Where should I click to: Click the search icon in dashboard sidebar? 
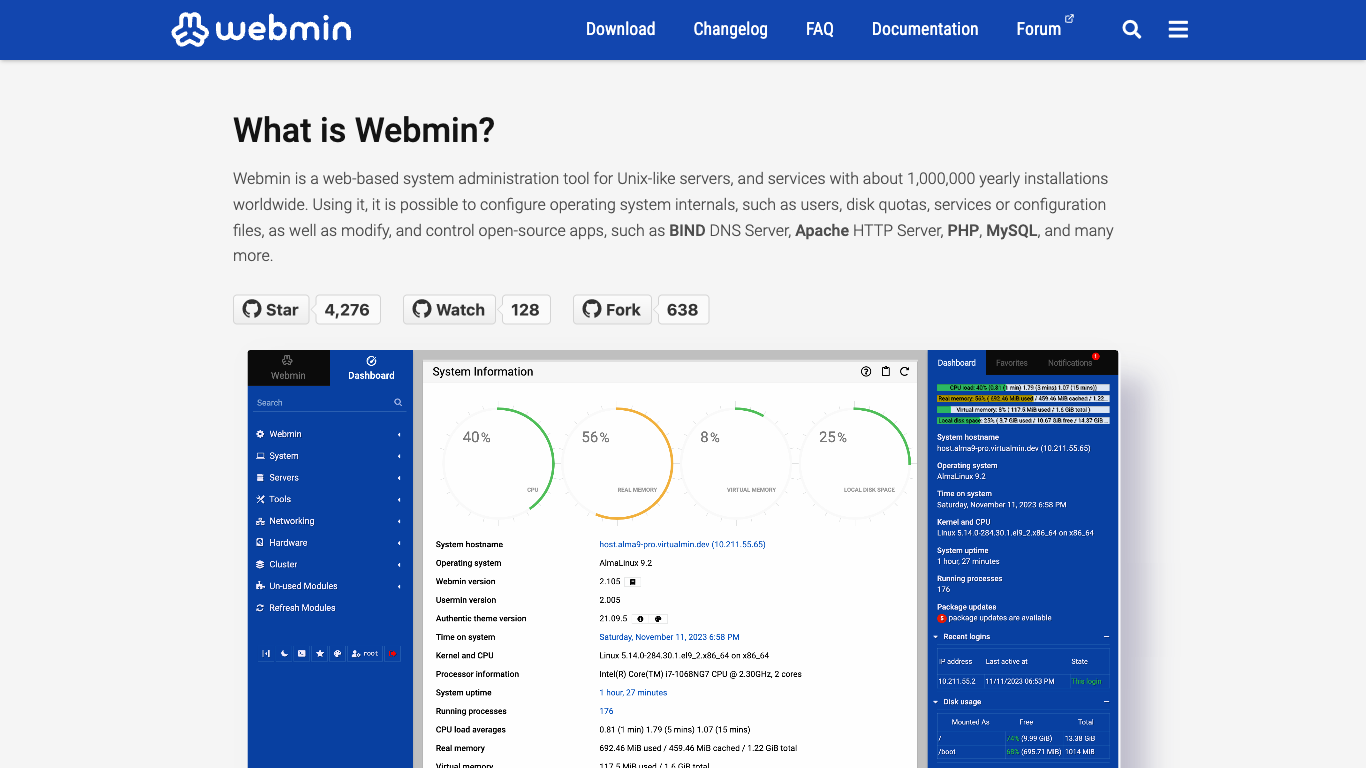tap(398, 402)
